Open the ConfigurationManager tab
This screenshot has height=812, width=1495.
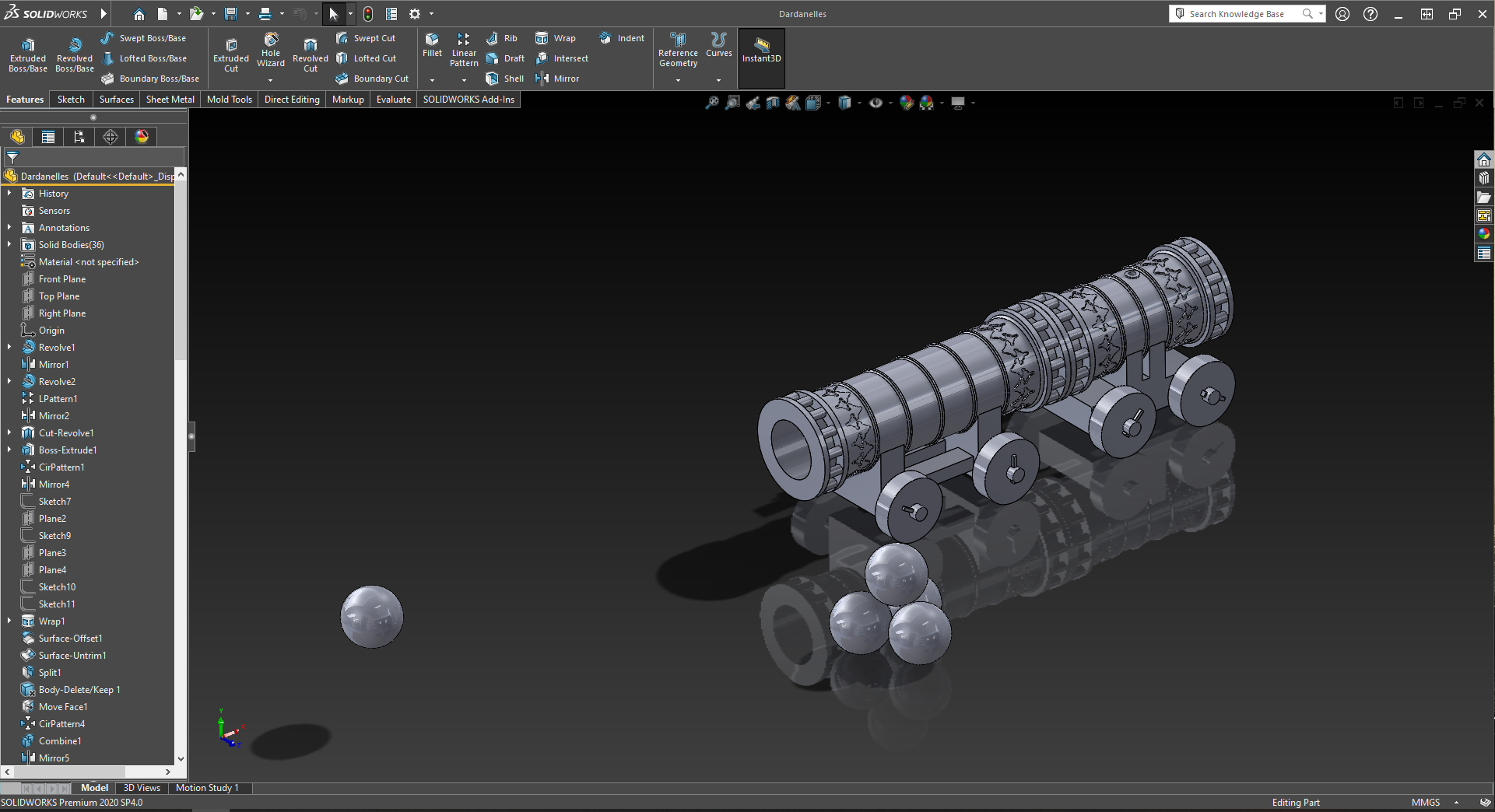pyautogui.click(x=79, y=137)
